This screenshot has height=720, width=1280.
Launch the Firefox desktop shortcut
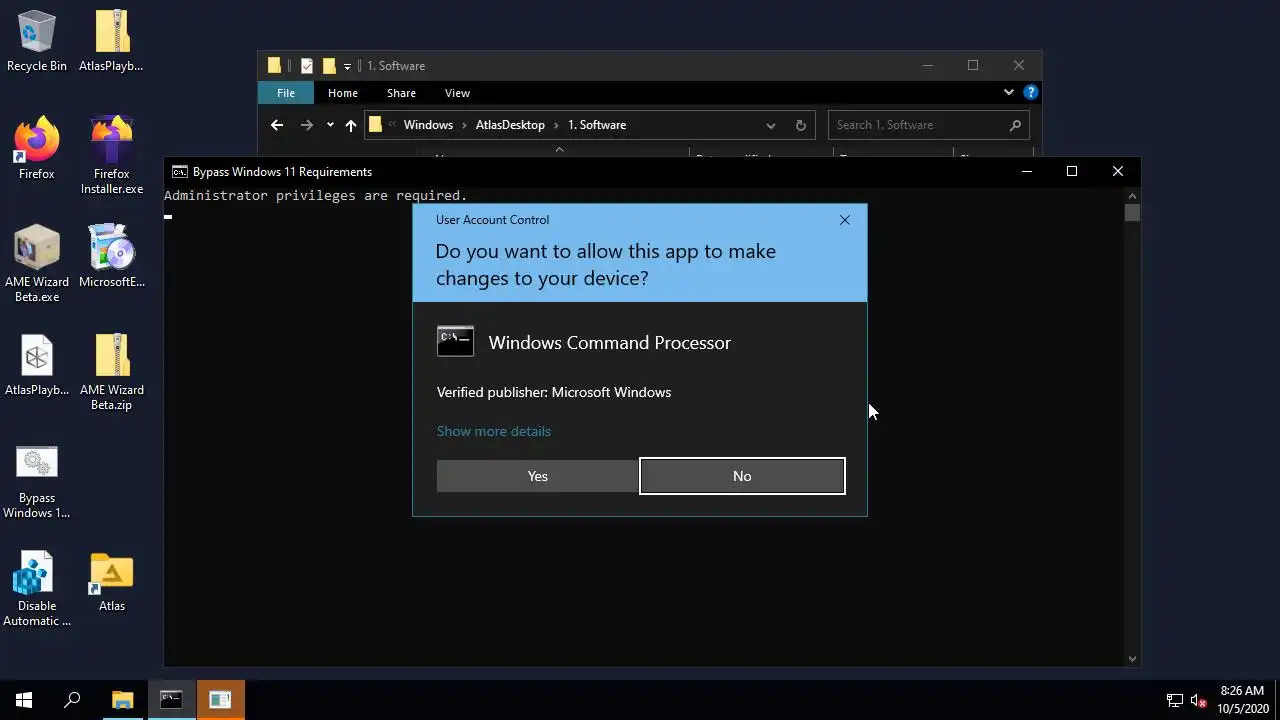tap(37, 148)
